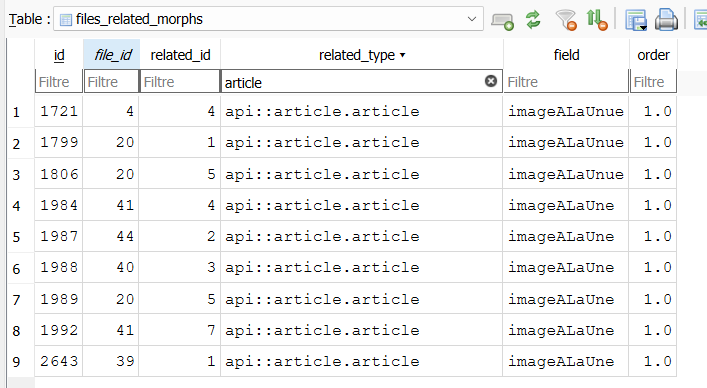This screenshot has width=707, height=388.
Task: Select order 1.0 in row 1992
Action: click(x=653, y=330)
